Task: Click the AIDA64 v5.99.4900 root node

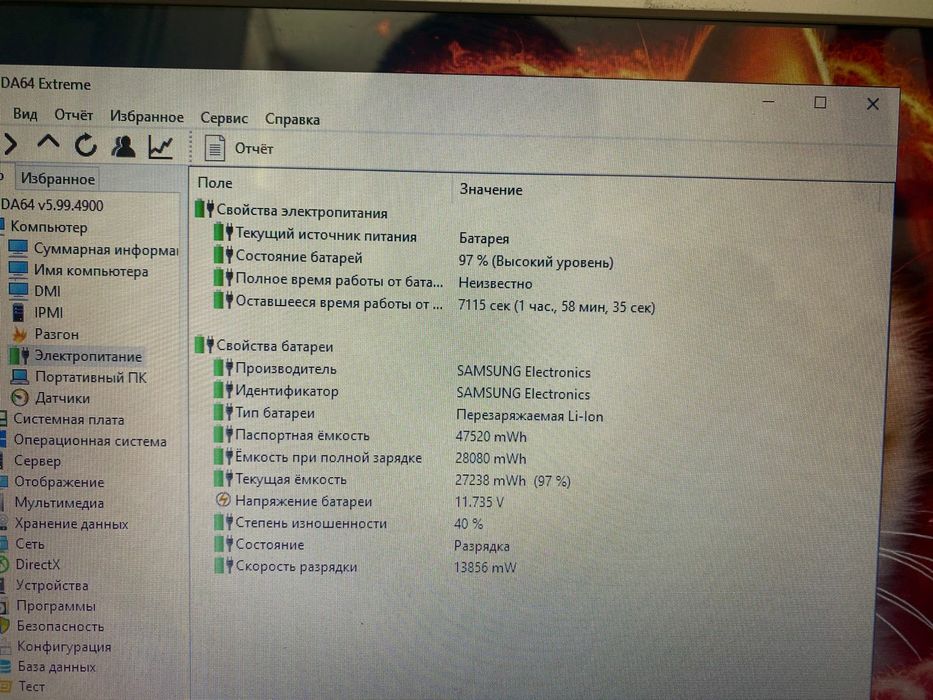Action: pos(52,205)
